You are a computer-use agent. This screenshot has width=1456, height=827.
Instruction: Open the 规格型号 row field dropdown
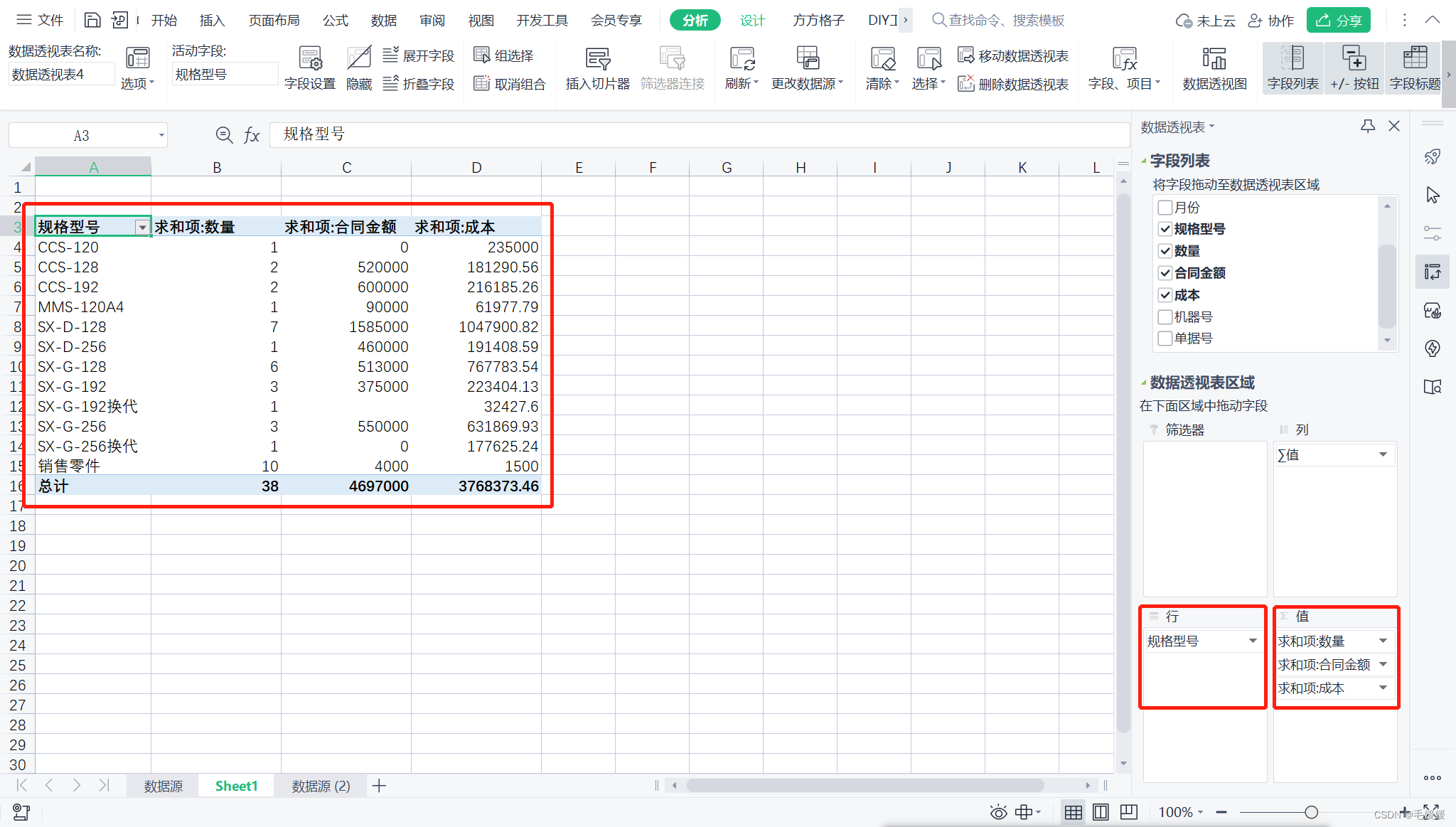point(1253,641)
